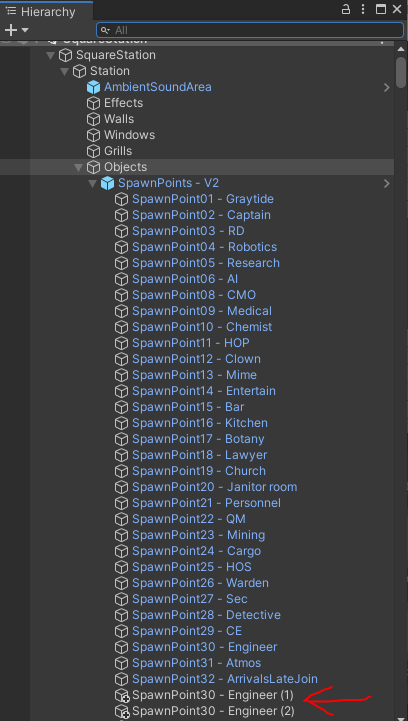Image resolution: width=408 pixels, height=721 pixels.
Task: Click the cube icon beside SpawnPoint02 - Captain
Action: [121, 215]
